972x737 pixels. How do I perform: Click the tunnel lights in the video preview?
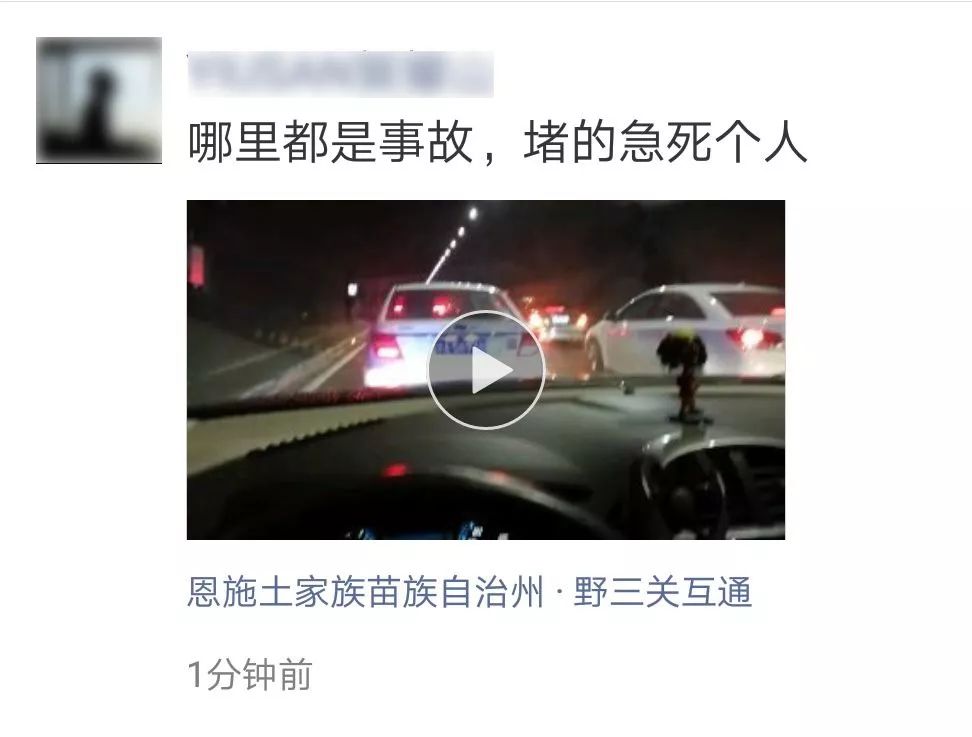pyautogui.click(x=451, y=245)
